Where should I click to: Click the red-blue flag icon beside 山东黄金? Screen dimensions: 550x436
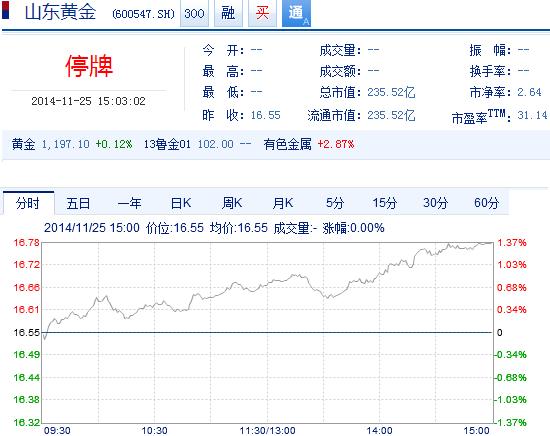point(6,10)
